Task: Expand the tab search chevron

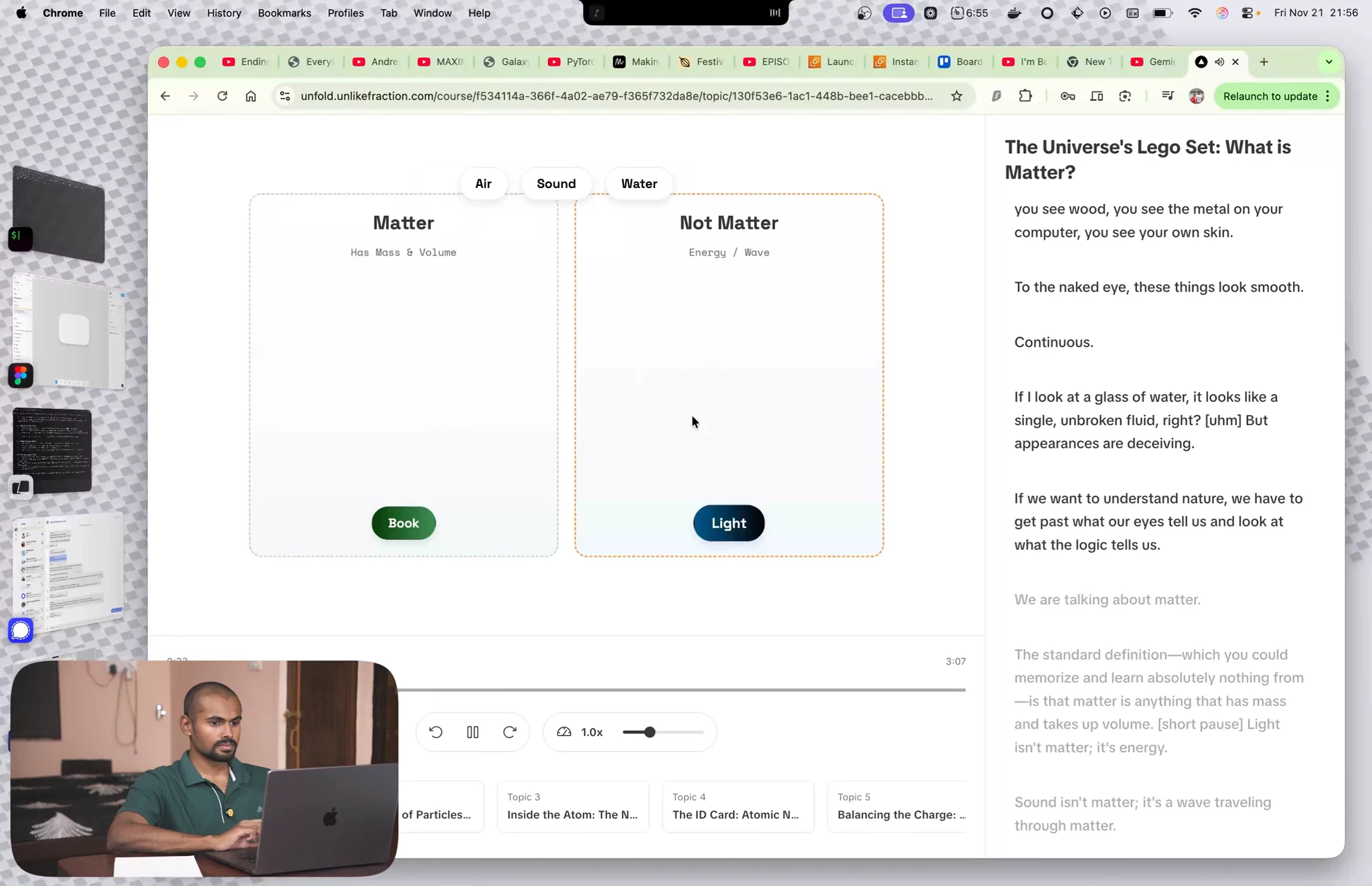Action: [x=1328, y=62]
